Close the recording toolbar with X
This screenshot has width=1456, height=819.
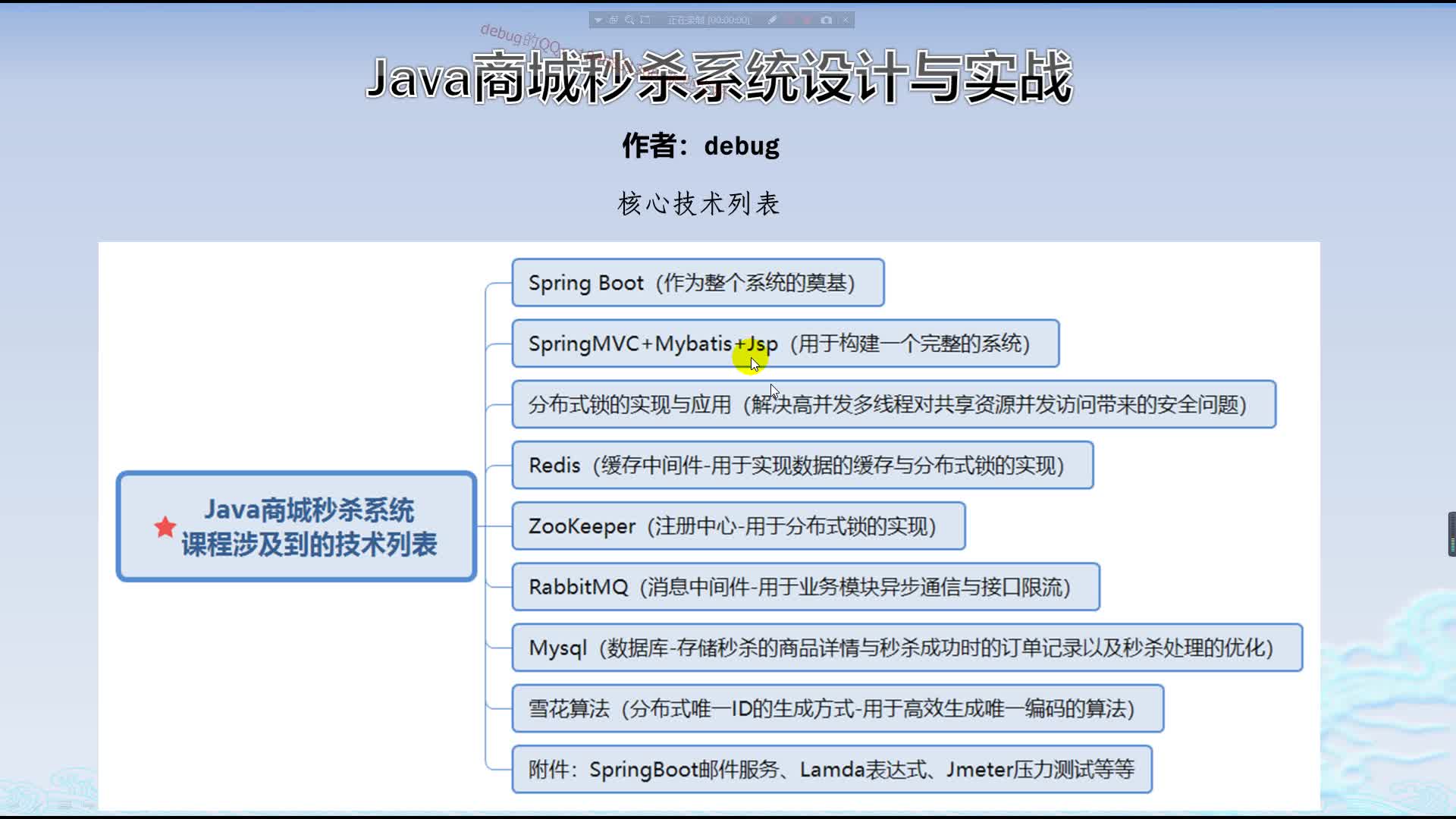[x=846, y=20]
